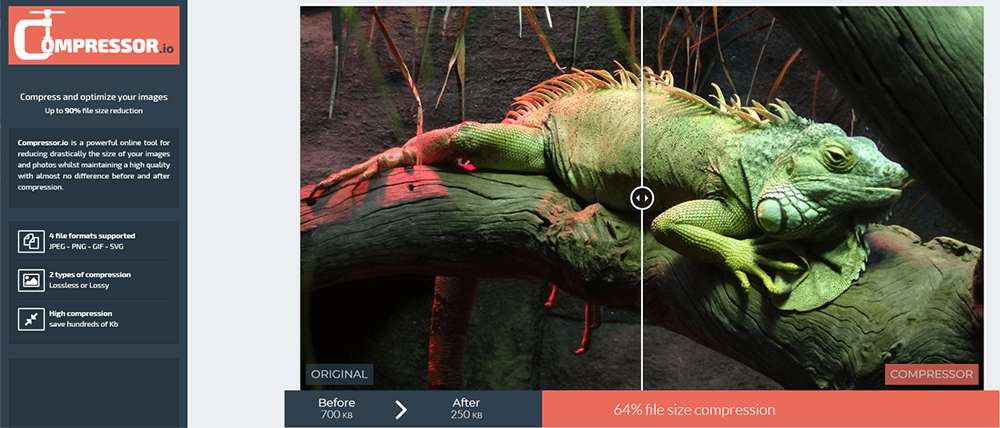Click the file formats supported icon
This screenshot has height=428, width=1000.
[31, 240]
